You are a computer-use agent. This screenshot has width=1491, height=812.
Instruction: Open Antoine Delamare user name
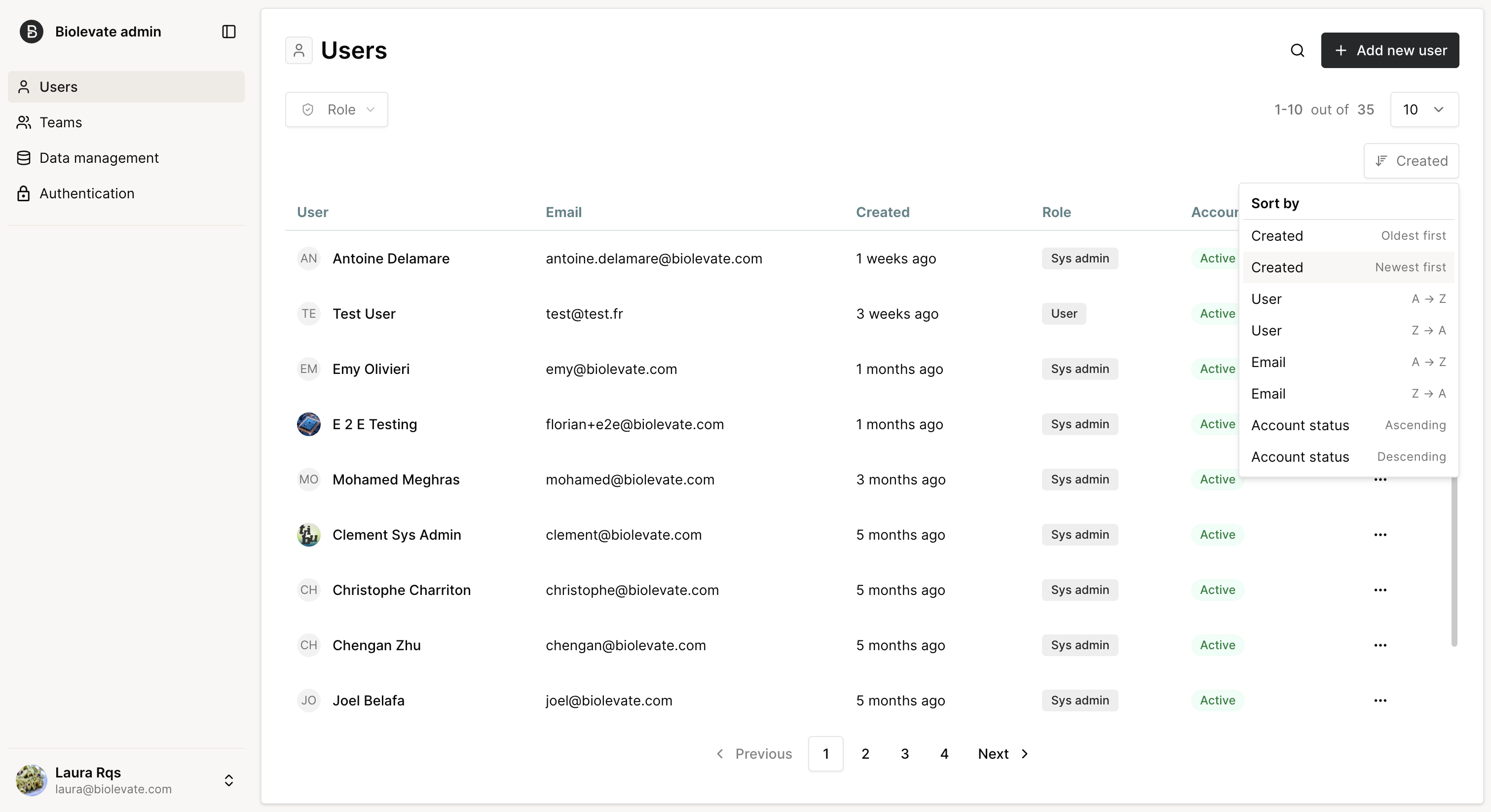pyautogui.click(x=391, y=258)
